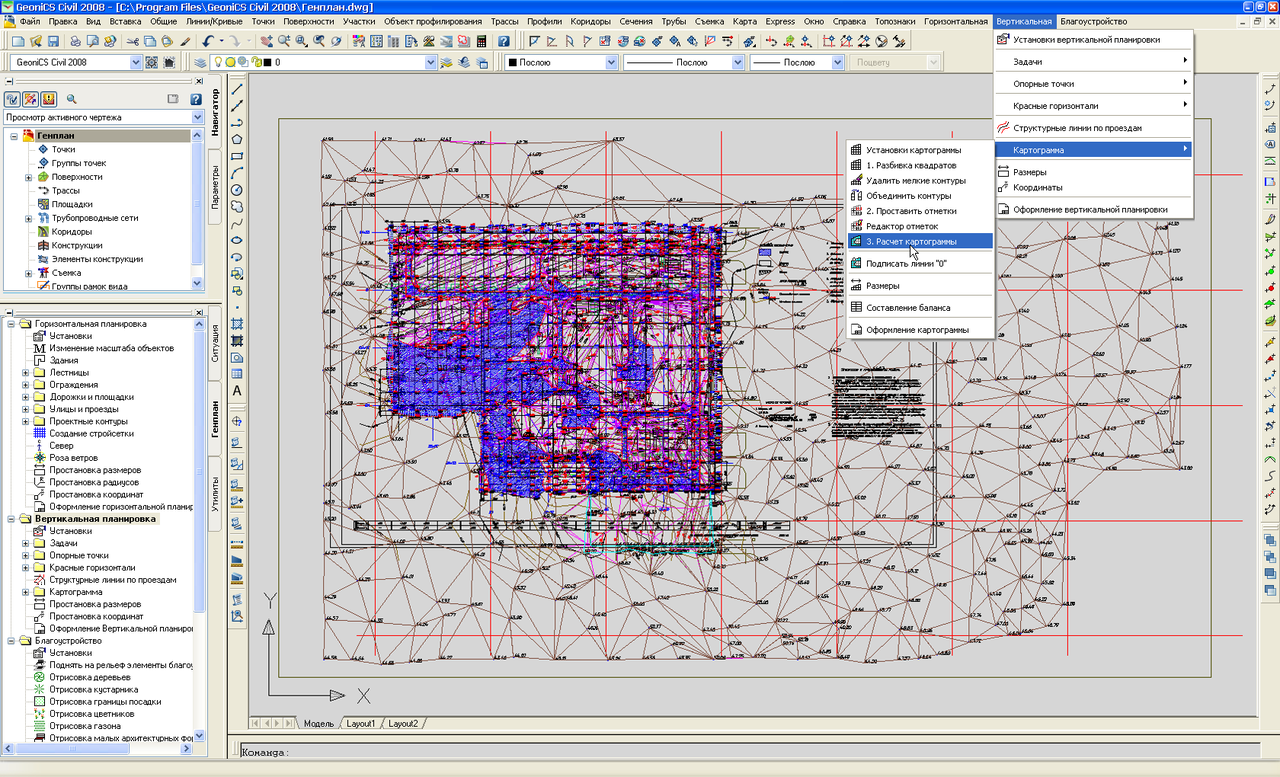
Task: Select Отрисовка газона tree item
Action: (85, 726)
